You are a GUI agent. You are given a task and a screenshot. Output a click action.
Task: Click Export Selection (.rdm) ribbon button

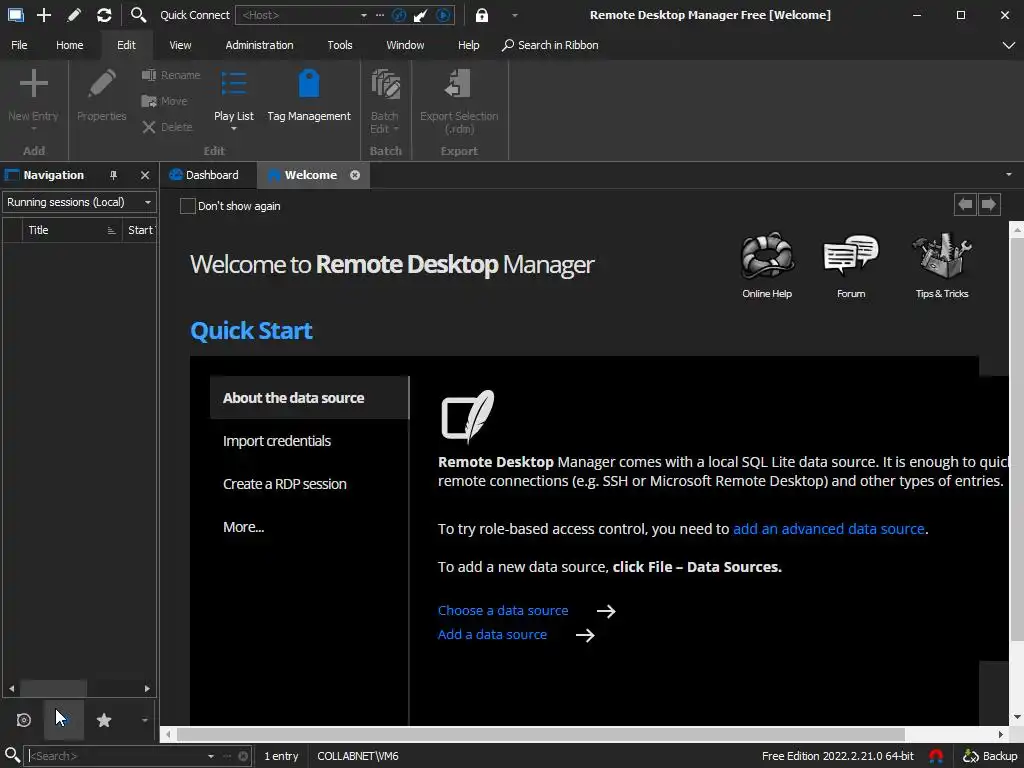[x=459, y=101]
